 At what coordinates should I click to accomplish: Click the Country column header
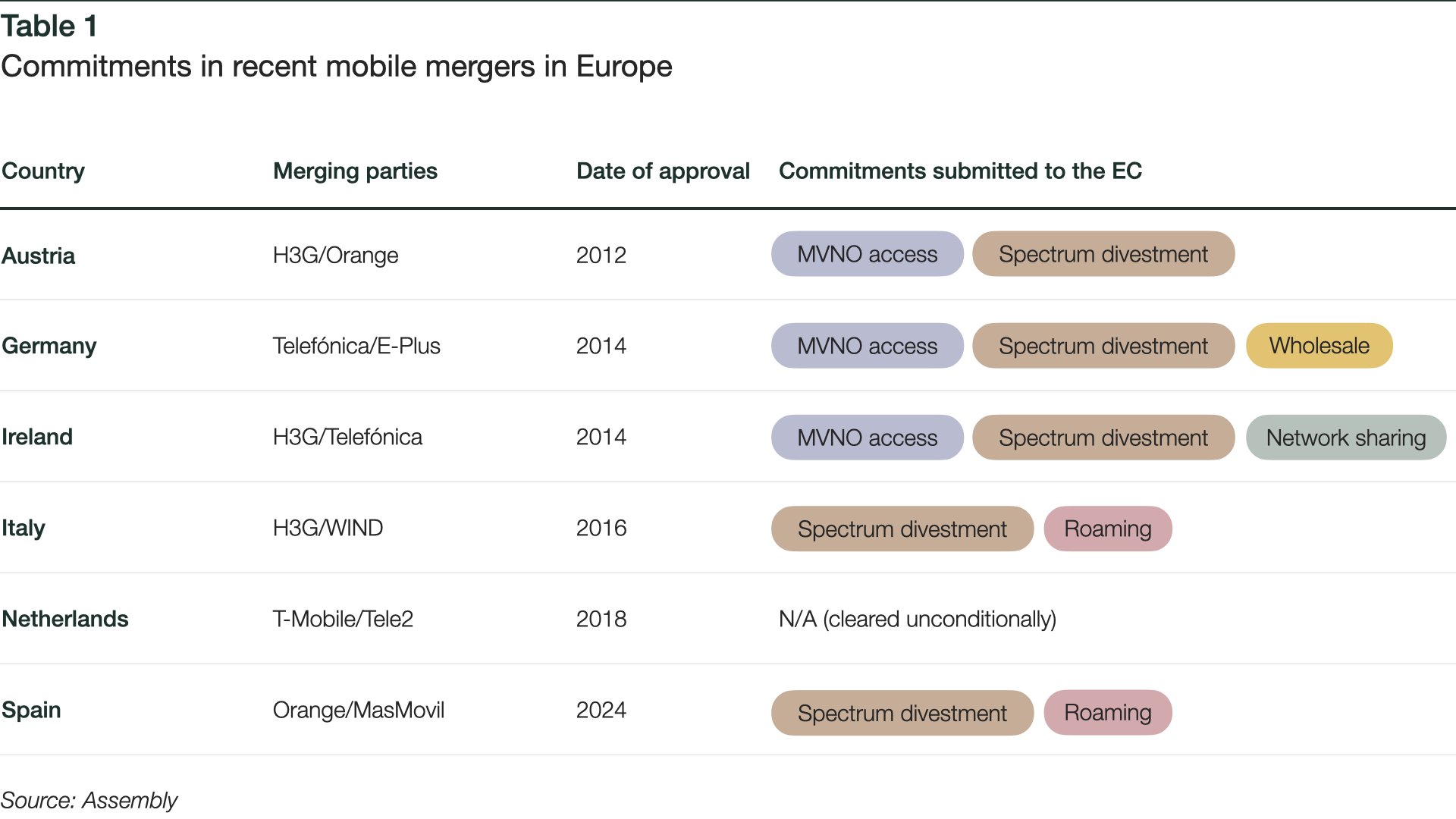pyautogui.click(x=43, y=171)
